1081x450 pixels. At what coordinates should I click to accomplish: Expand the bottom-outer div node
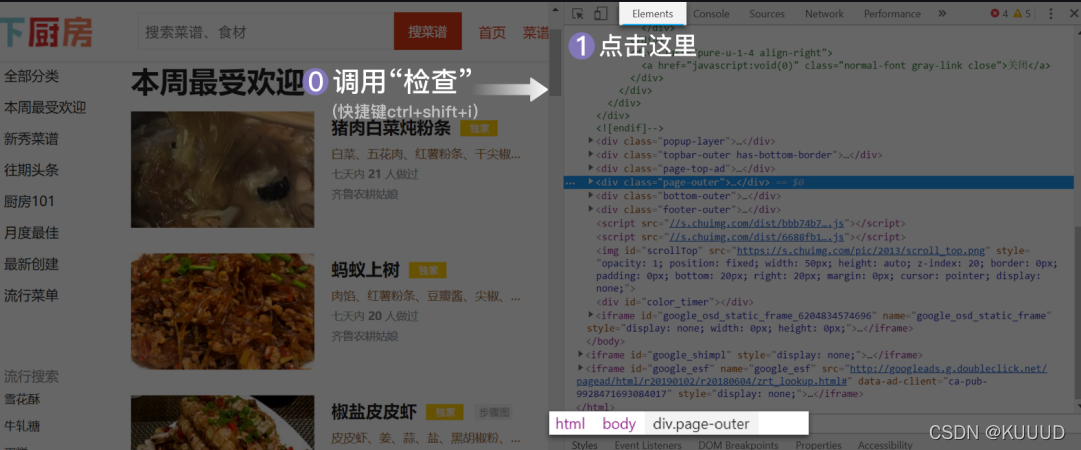point(591,195)
